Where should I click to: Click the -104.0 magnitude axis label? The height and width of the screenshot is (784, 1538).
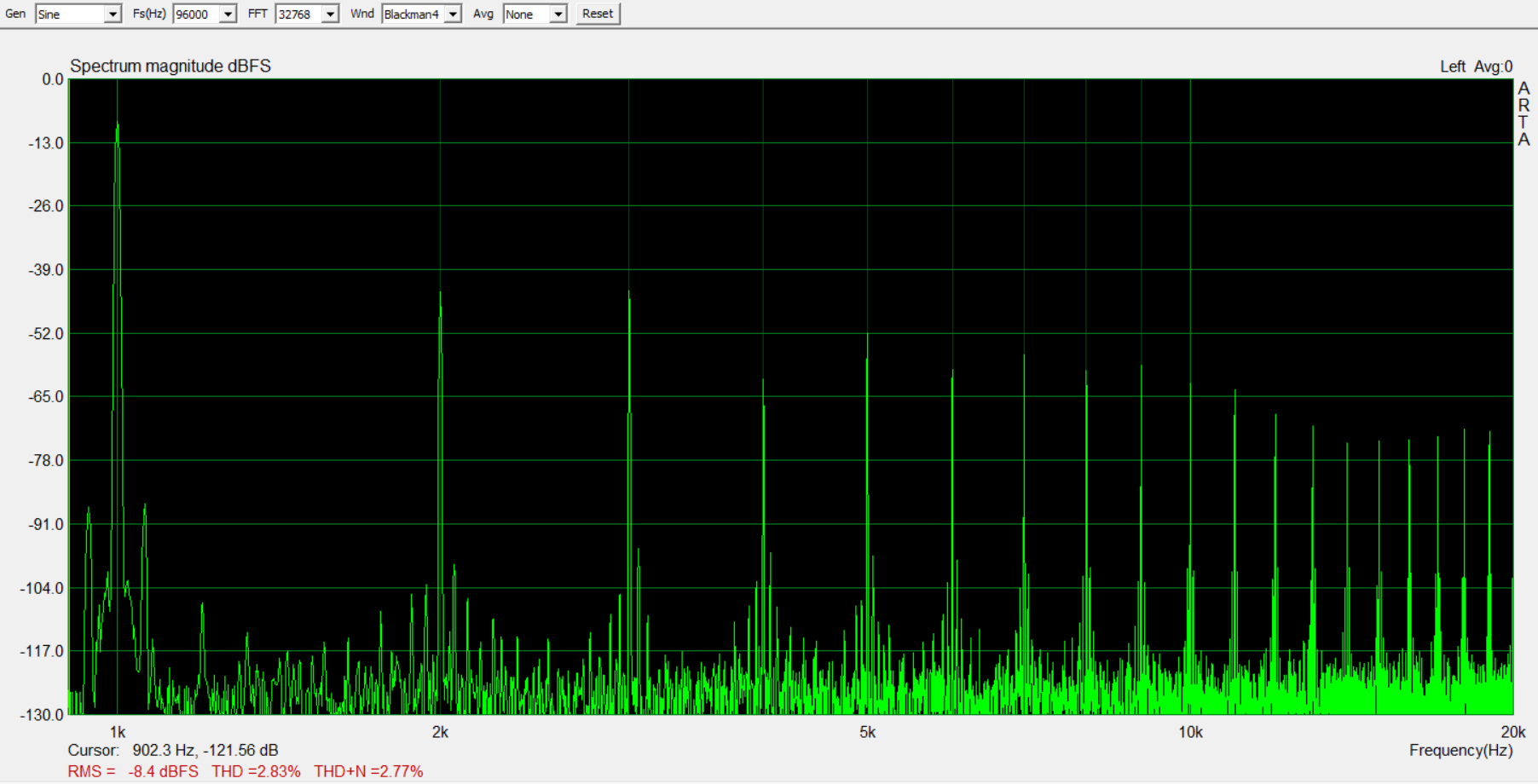43,588
